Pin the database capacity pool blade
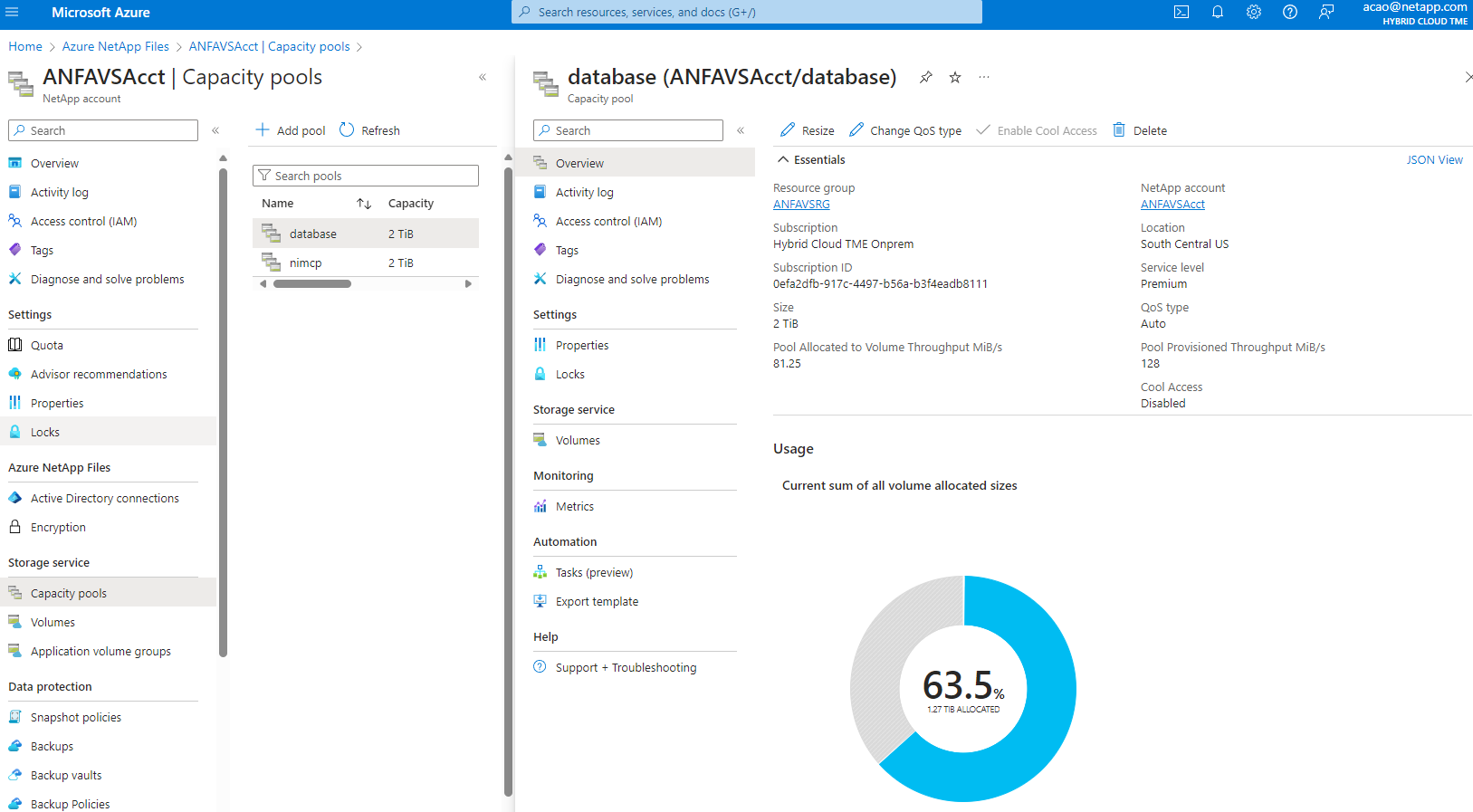The height and width of the screenshot is (812, 1473). 925,78
